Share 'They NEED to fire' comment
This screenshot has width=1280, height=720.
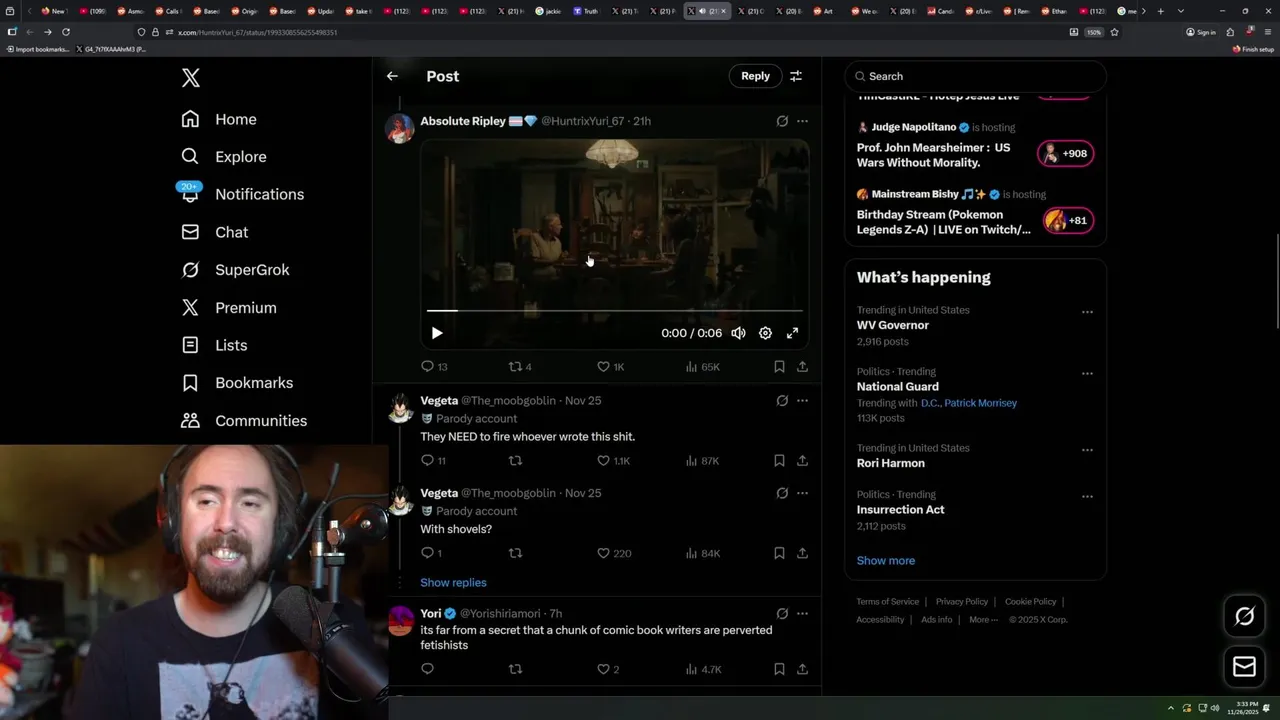pyautogui.click(x=802, y=461)
